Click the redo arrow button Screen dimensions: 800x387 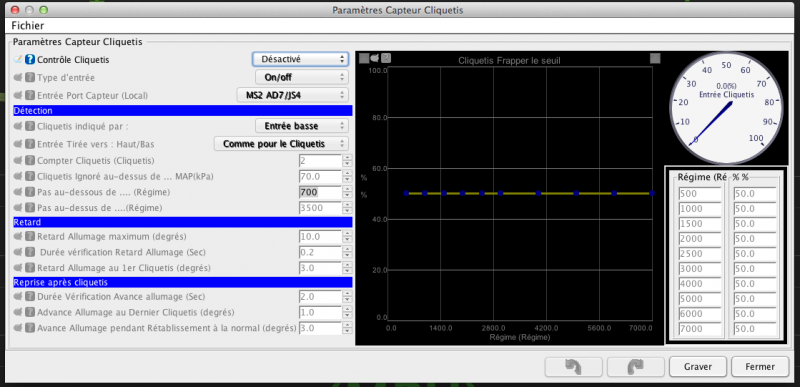[636, 367]
